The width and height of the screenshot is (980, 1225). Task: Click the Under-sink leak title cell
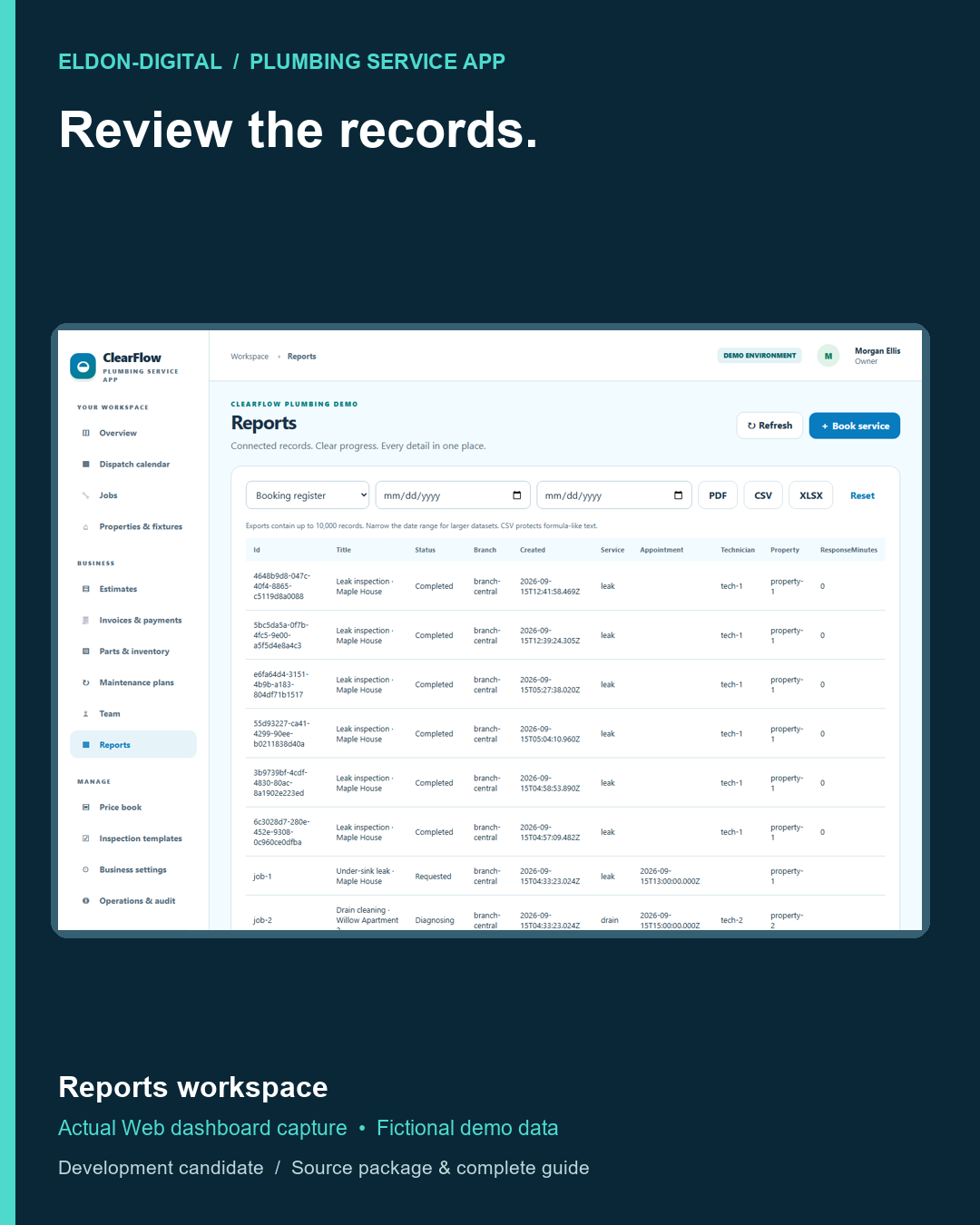365,877
